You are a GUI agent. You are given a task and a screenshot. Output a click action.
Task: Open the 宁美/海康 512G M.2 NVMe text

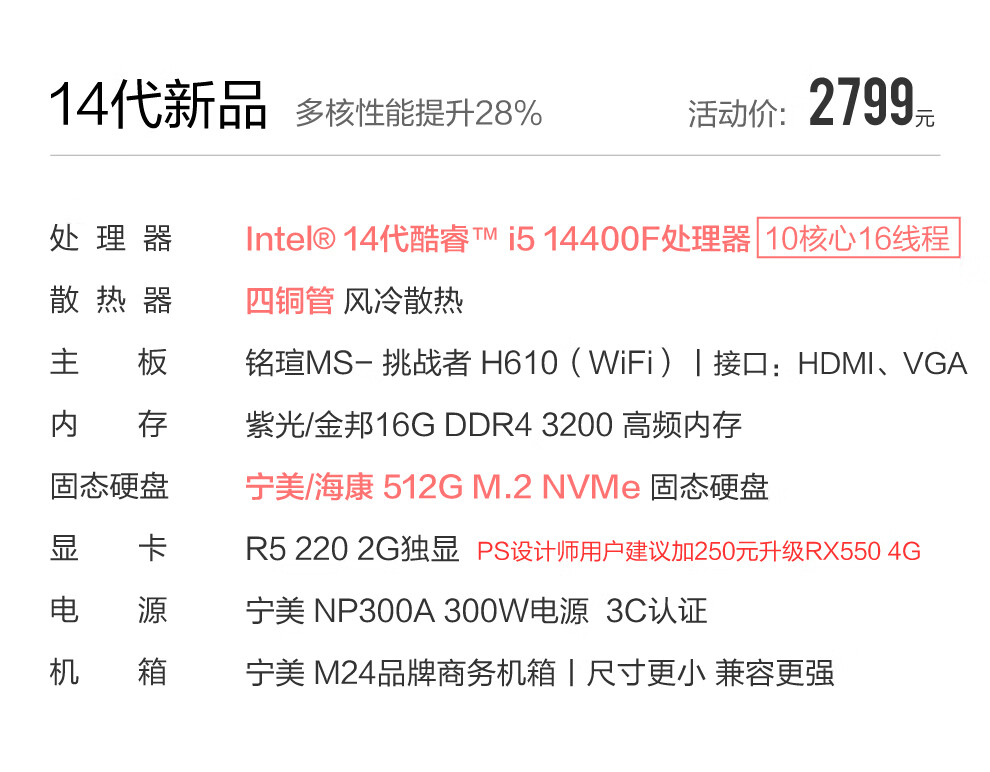pos(442,487)
